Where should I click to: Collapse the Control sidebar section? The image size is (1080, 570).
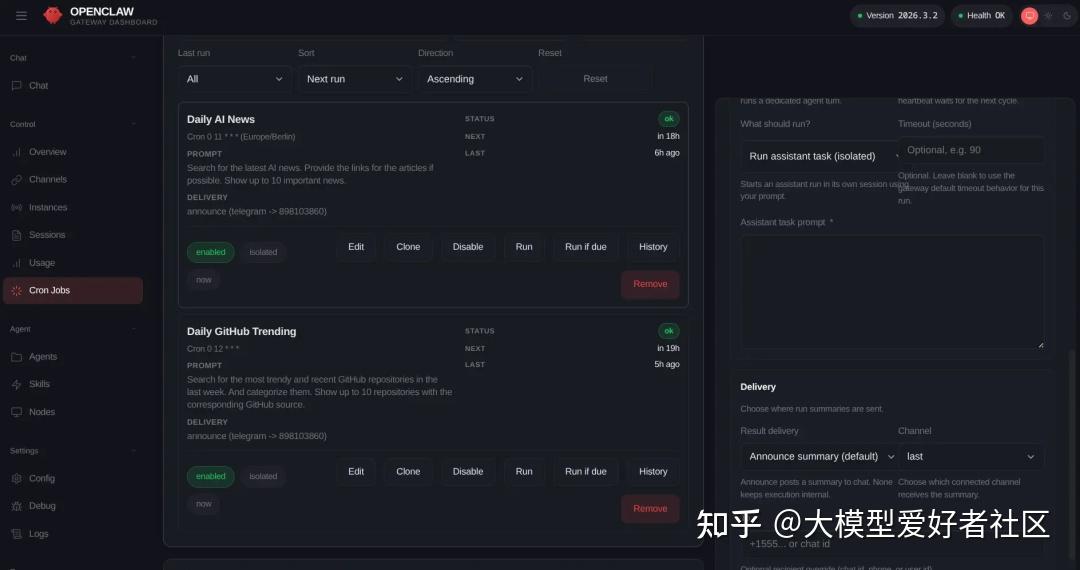(133, 125)
